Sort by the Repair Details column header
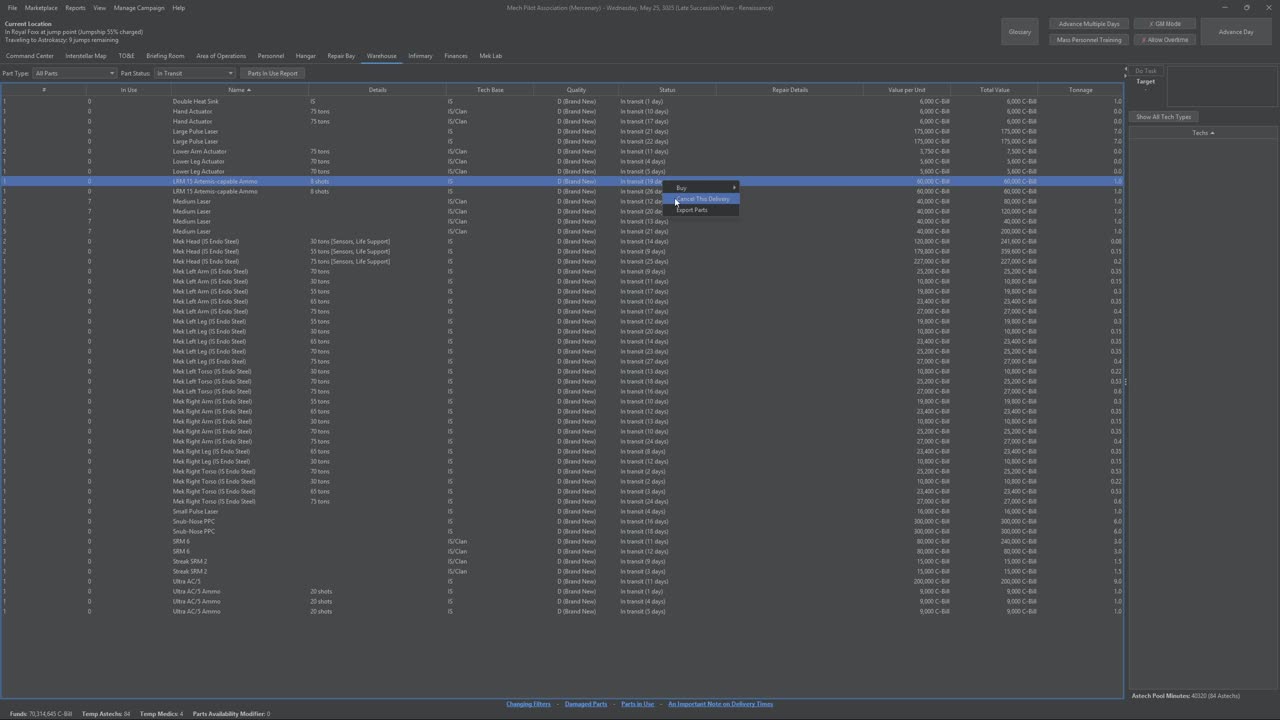The image size is (1280, 720). 790,90
